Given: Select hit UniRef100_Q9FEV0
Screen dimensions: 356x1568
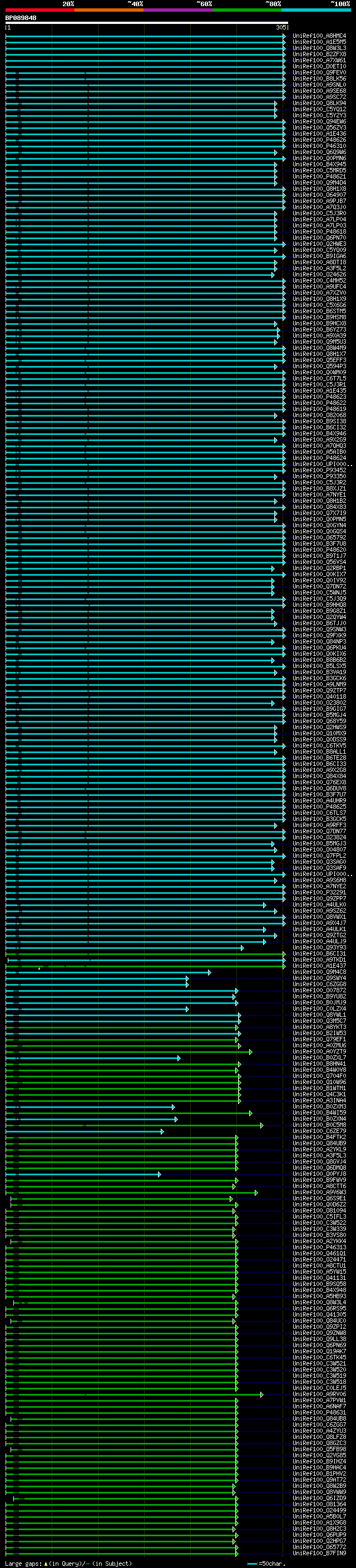Looking at the screenshot, I should coord(319,72).
